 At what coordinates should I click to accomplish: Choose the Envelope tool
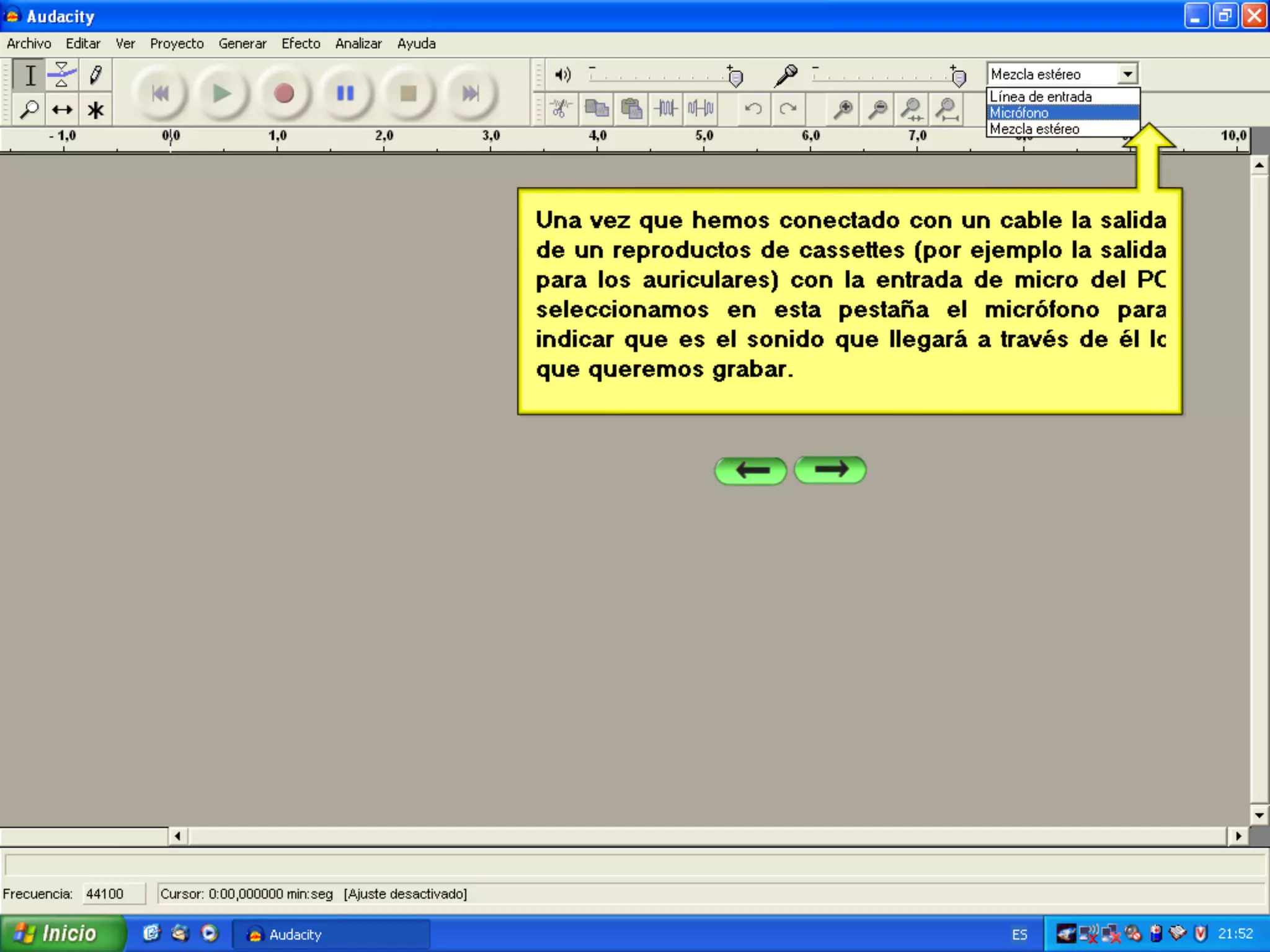(x=62, y=76)
